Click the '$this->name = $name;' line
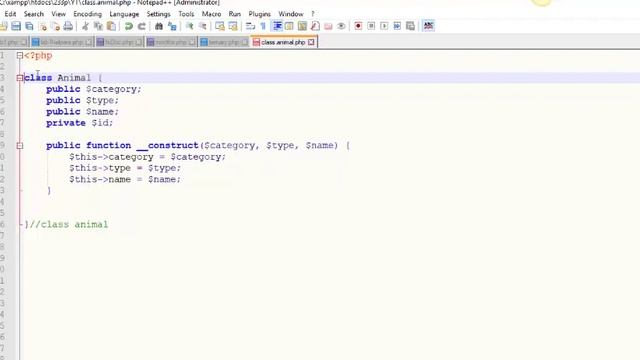The width and height of the screenshot is (640, 360). tap(124, 180)
